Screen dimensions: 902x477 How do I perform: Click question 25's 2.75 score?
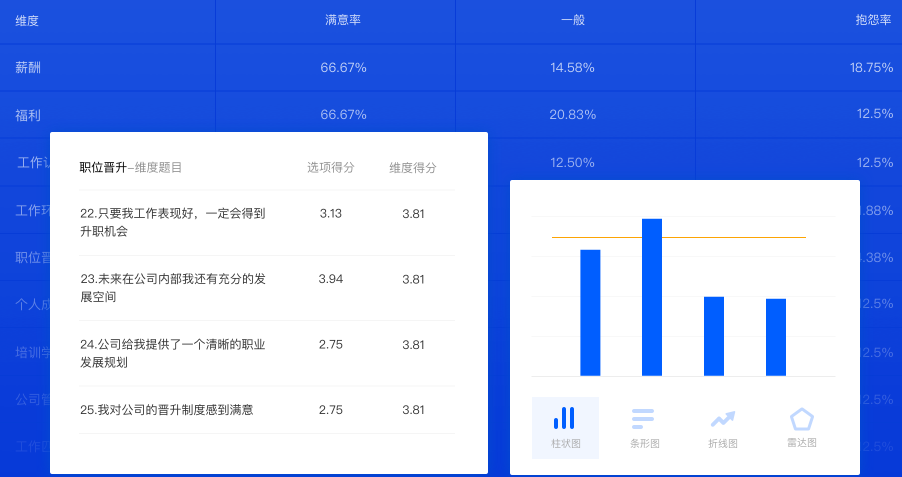click(x=331, y=410)
